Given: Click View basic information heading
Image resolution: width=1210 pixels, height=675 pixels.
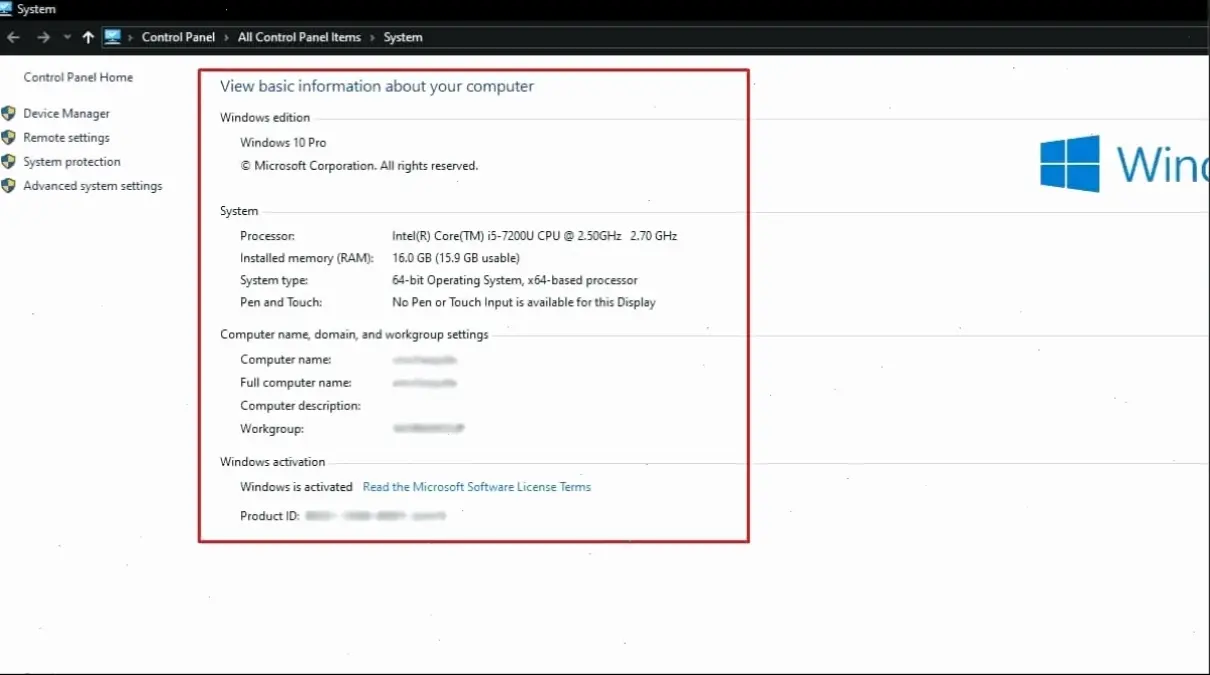Looking at the screenshot, I should (x=377, y=87).
